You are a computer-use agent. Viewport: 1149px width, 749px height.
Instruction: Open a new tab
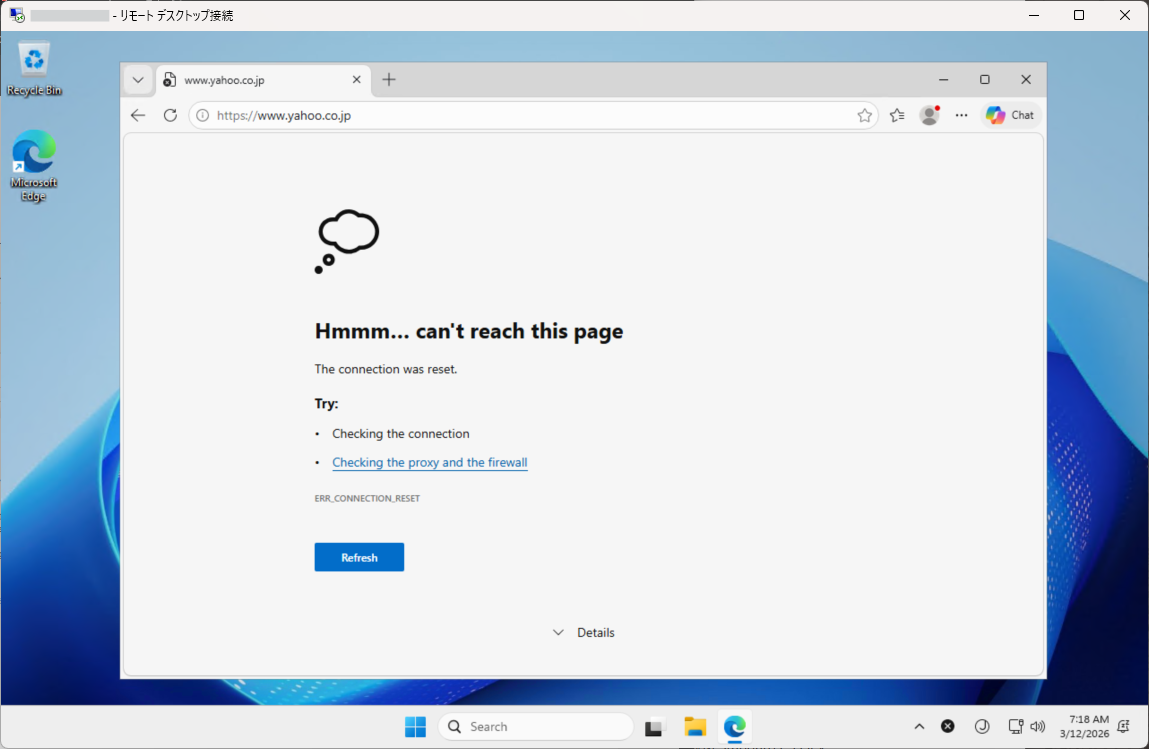click(389, 80)
